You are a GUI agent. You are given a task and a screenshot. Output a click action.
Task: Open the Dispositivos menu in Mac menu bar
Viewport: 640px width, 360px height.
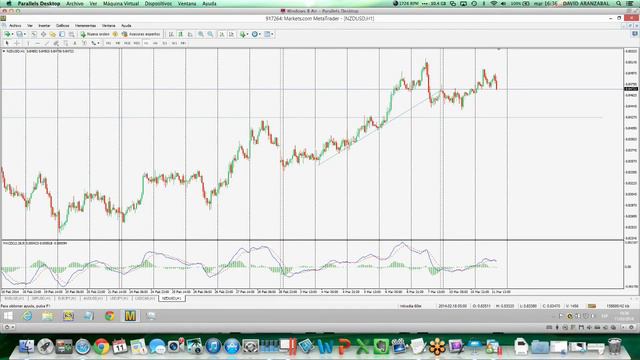point(158,3)
